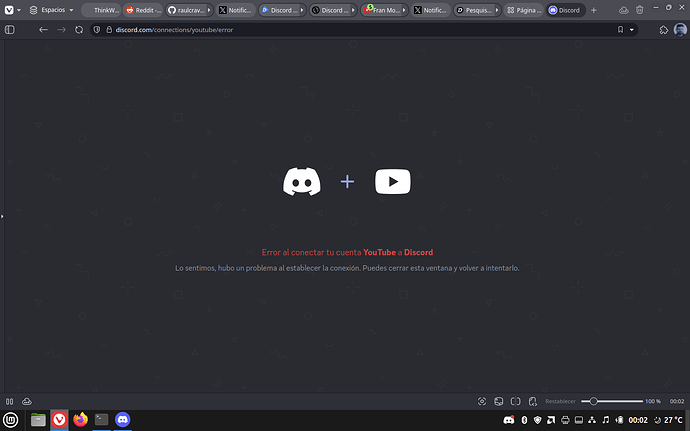The height and width of the screenshot is (431, 690).
Task: Tile tabs split view status icon
Action: point(515,402)
